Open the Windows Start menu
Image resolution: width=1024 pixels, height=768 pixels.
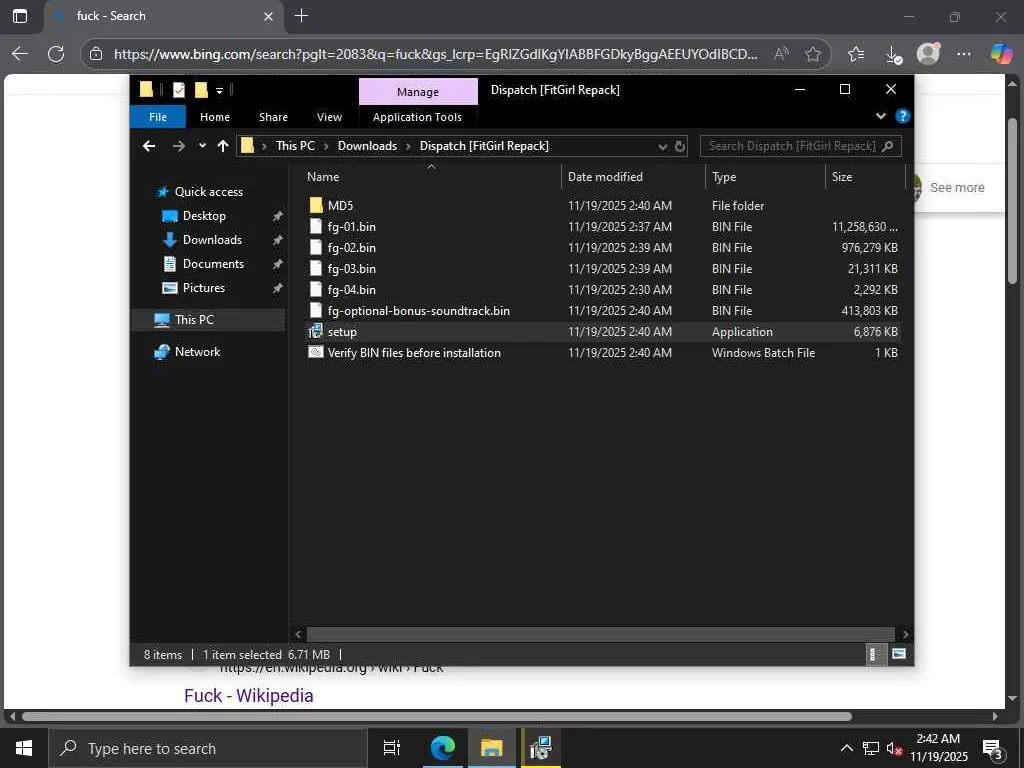pos(24,748)
